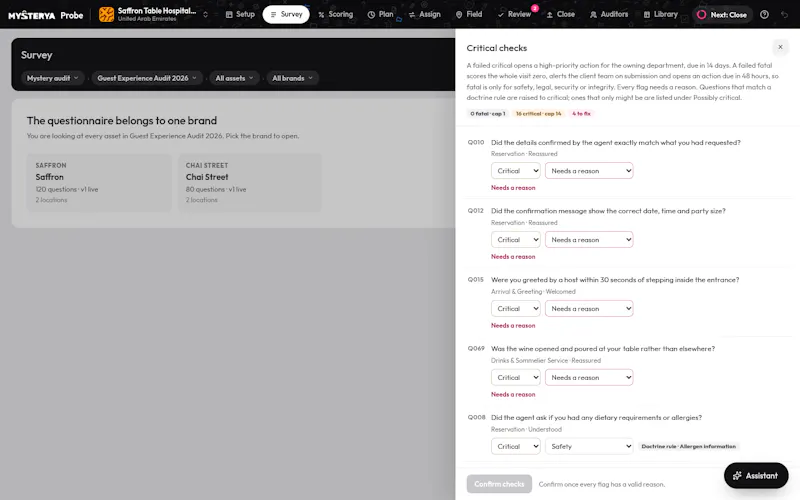This screenshot has width=800, height=500.
Task: Open the Saffron brand card
Action: 99,182
